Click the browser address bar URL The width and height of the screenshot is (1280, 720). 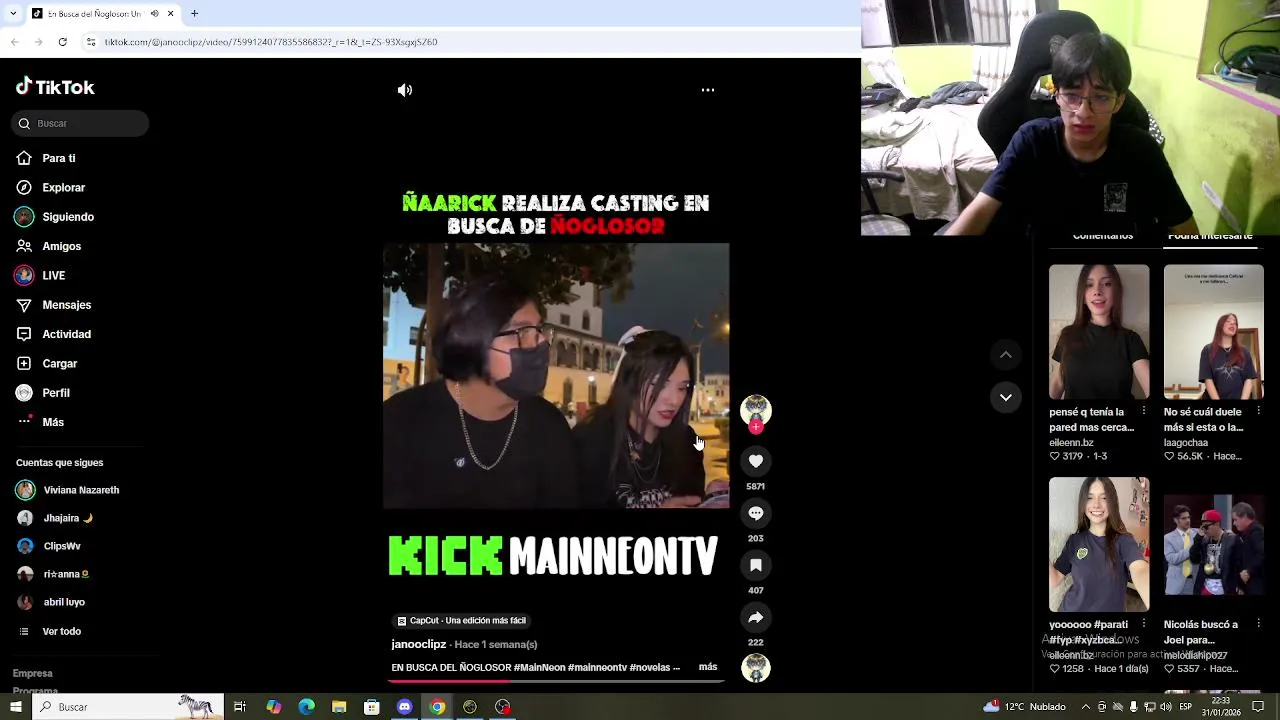(270, 42)
